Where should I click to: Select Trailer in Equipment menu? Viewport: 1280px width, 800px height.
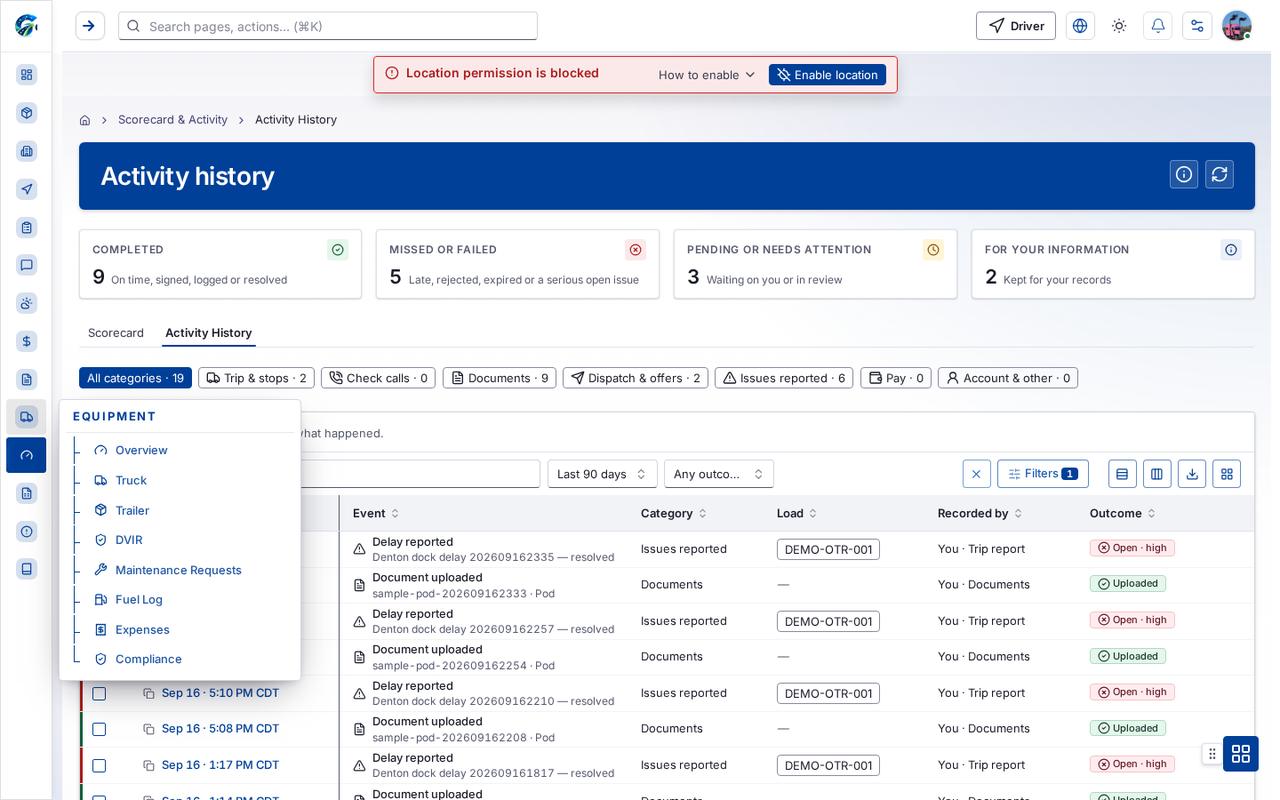(132, 510)
